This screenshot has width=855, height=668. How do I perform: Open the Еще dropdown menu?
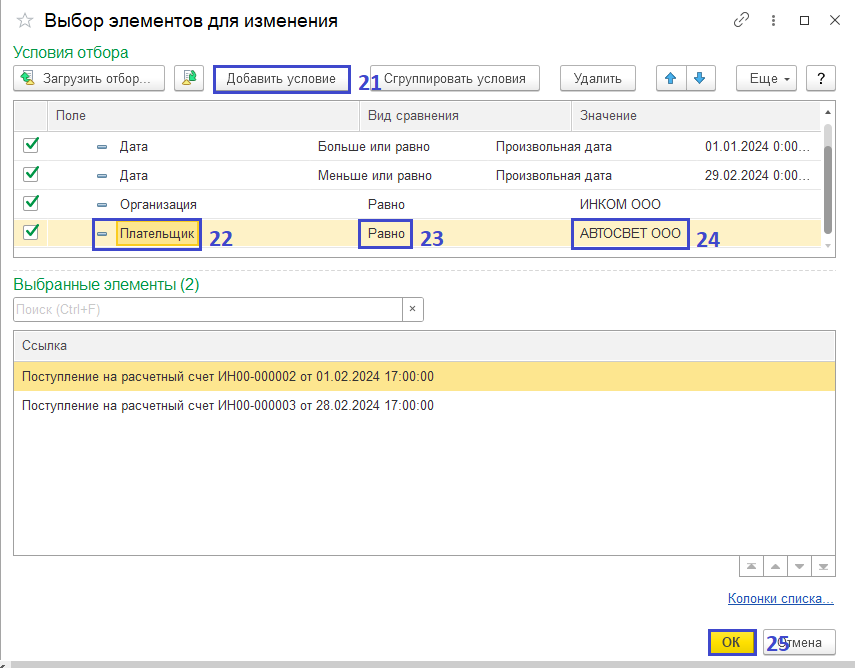pos(766,78)
